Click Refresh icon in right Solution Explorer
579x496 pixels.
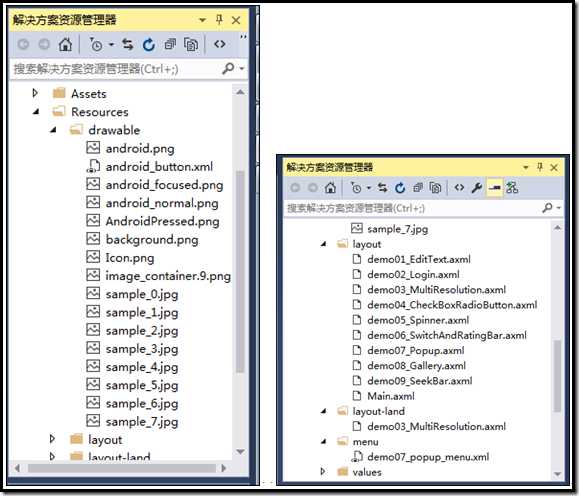point(400,188)
